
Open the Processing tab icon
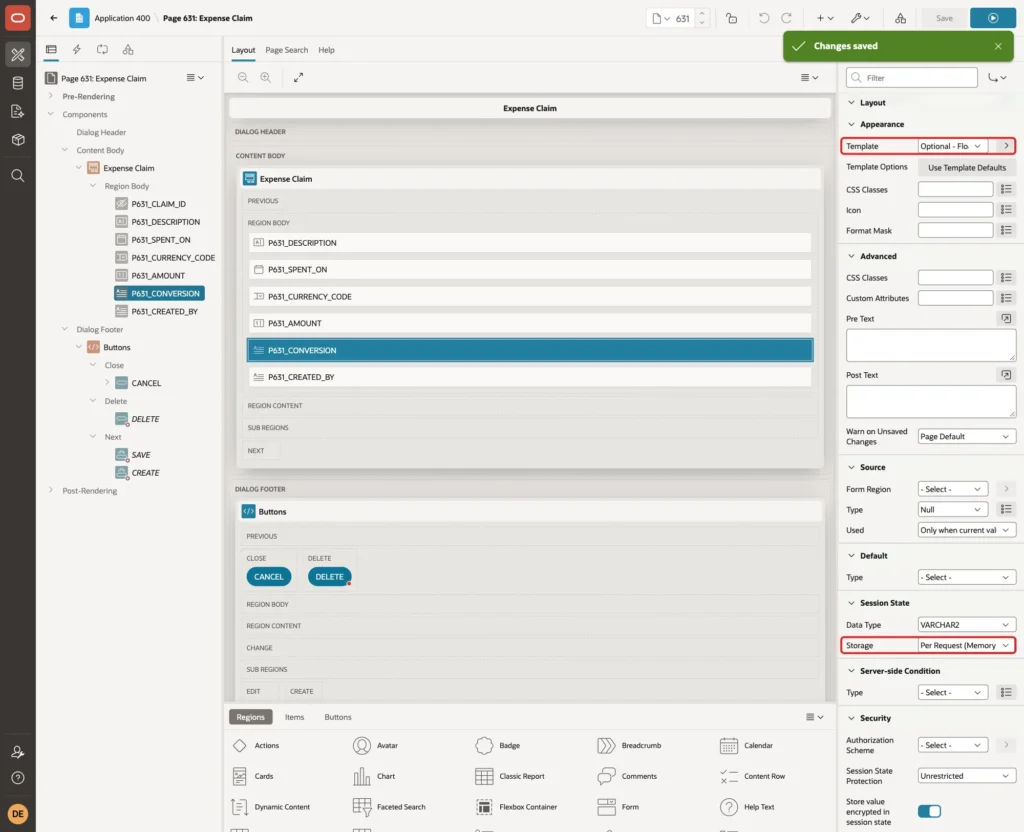pos(103,50)
